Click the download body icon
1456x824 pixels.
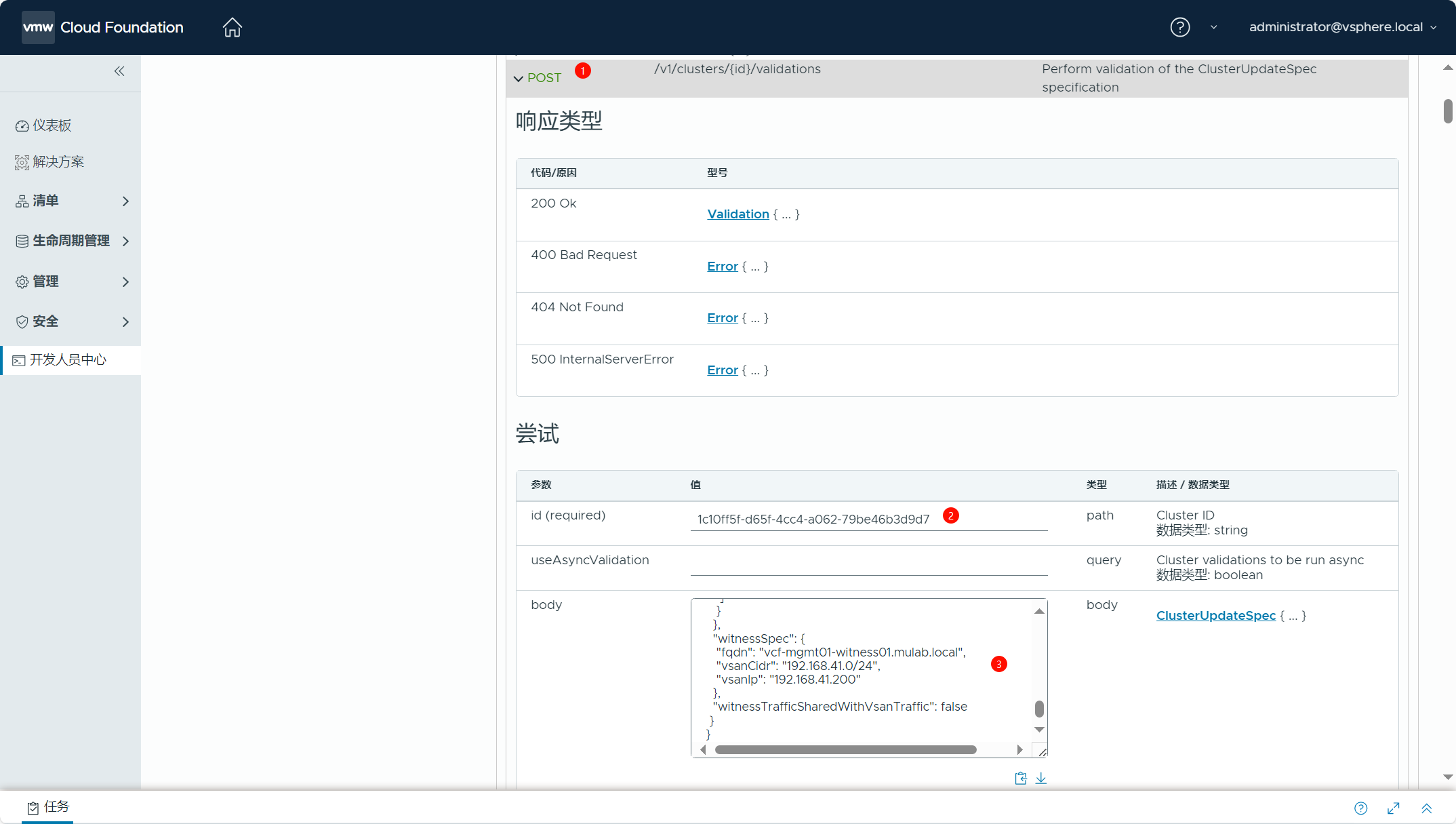click(1041, 778)
